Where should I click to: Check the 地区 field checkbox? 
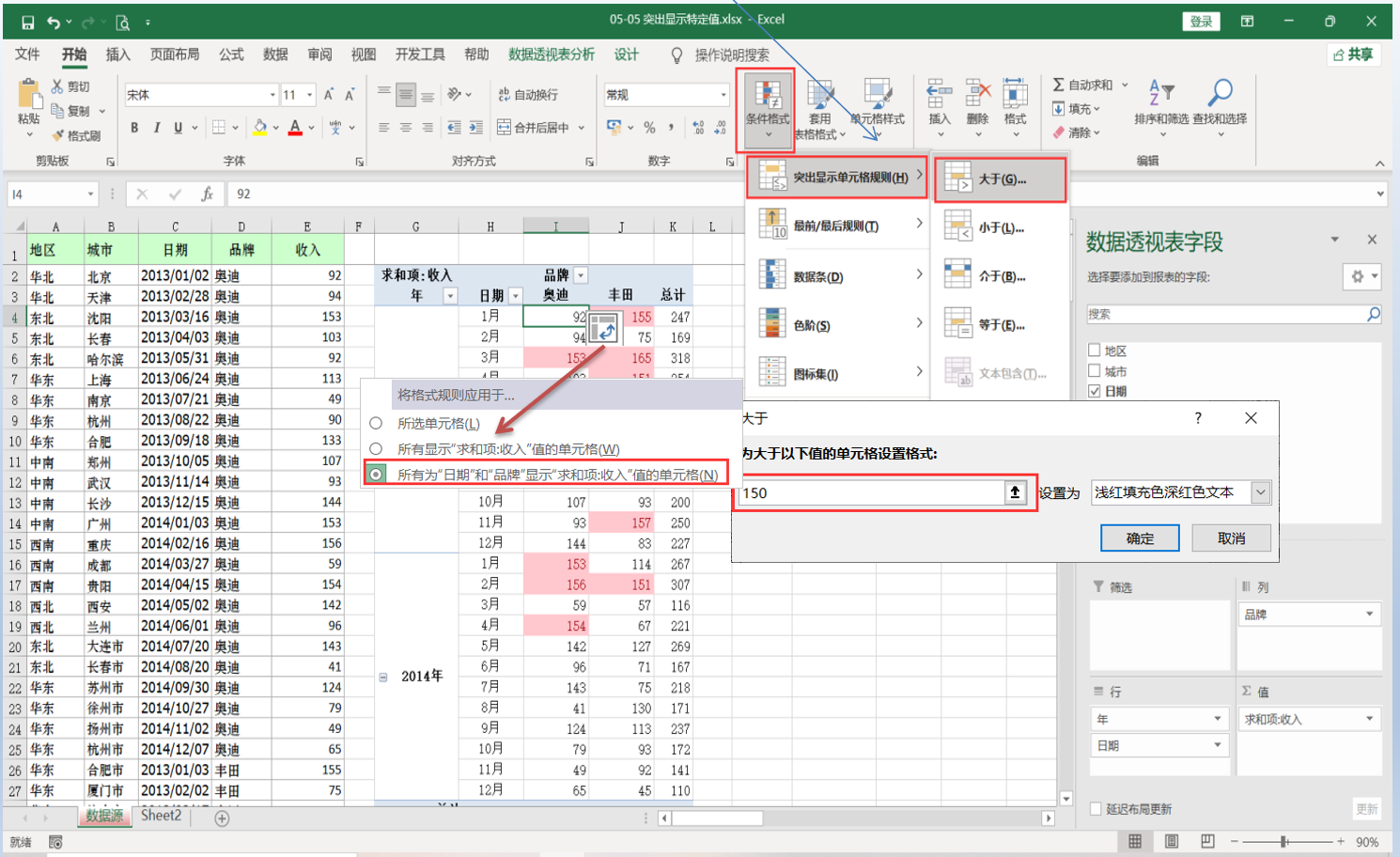point(1095,351)
